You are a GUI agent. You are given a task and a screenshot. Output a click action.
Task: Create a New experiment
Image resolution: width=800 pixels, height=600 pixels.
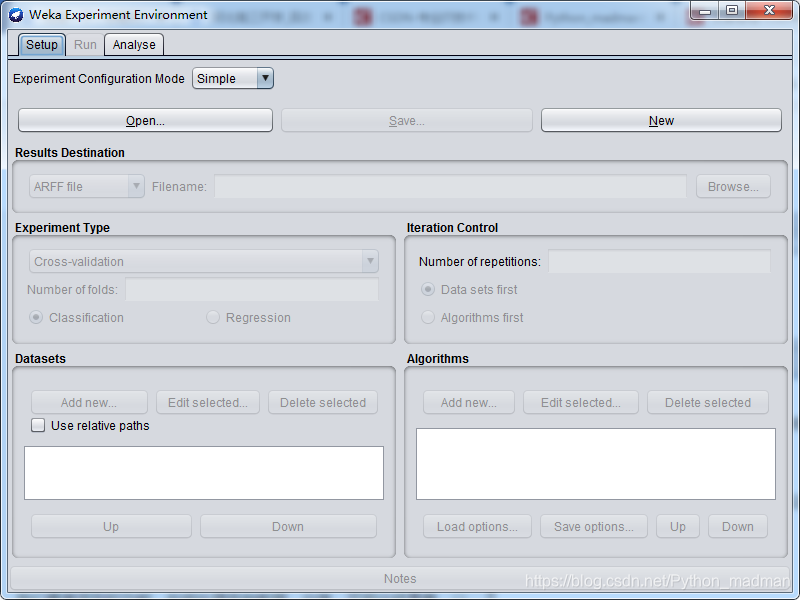tap(661, 120)
